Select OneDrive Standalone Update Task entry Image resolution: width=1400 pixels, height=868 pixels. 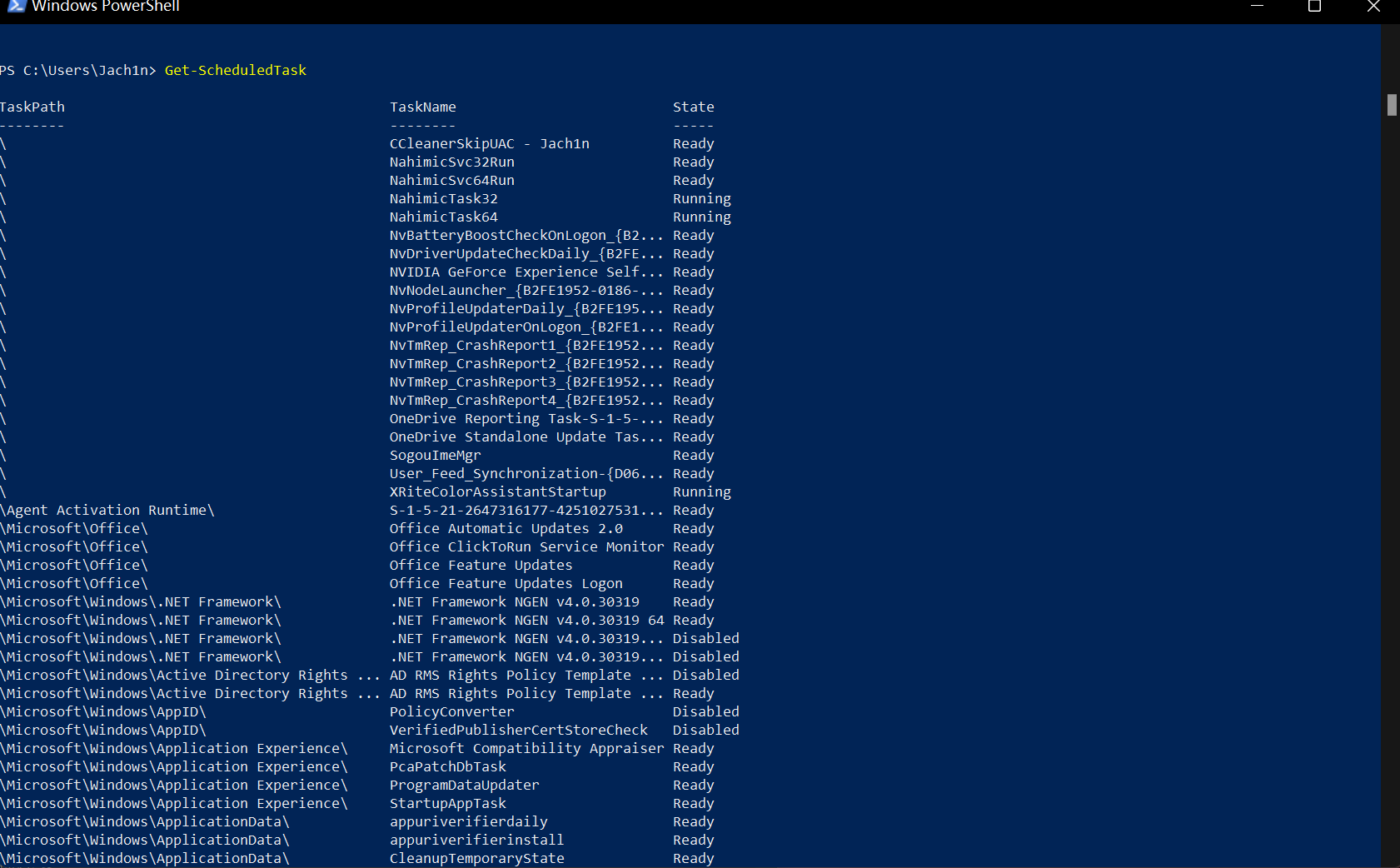(527, 436)
